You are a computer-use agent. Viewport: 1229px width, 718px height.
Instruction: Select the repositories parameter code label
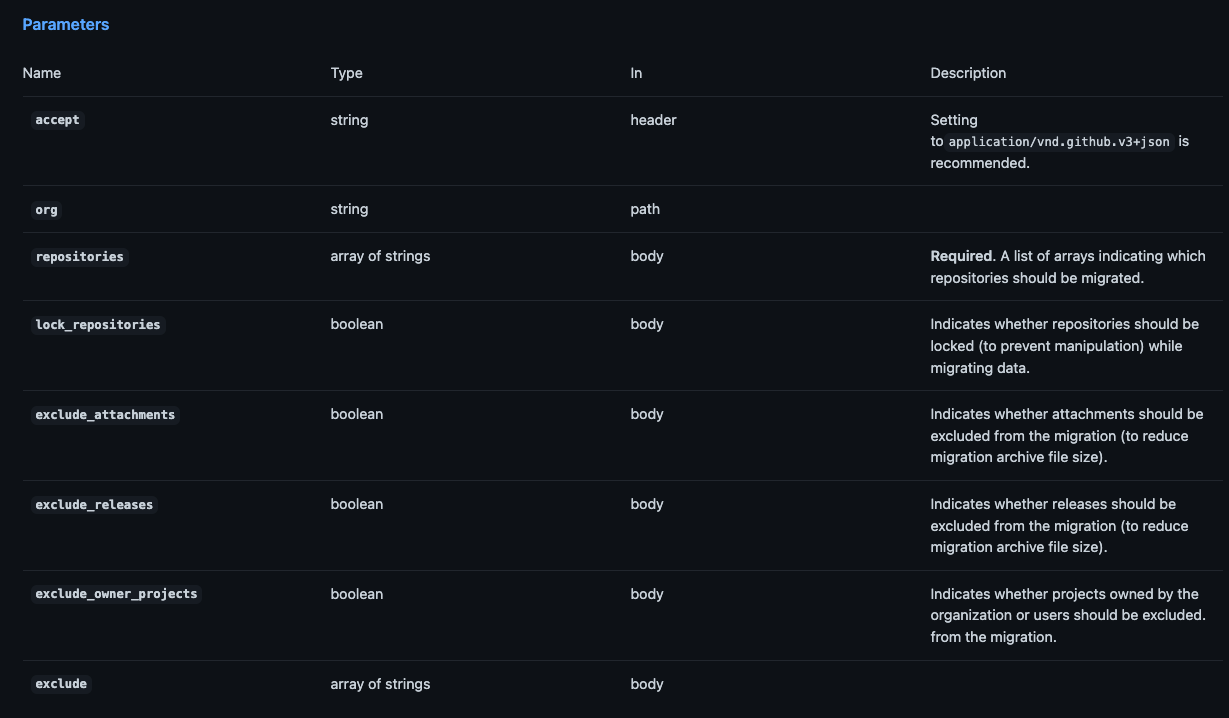[79, 256]
